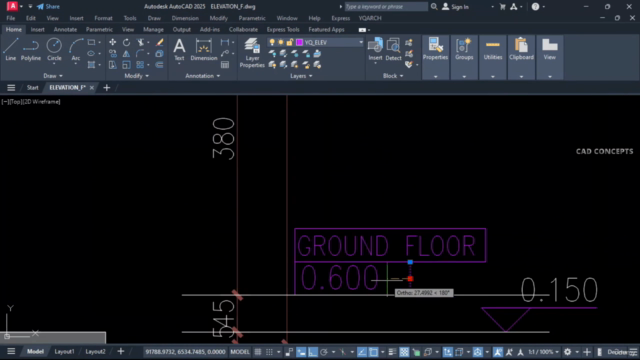
Task: Open the Groups panel button
Action: tap(464, 57)
